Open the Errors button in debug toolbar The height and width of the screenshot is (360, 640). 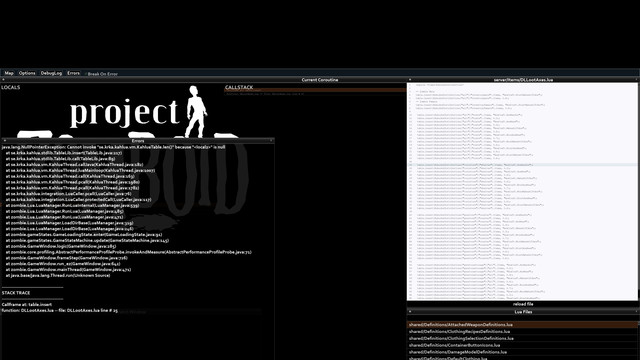tap(73, 73)
